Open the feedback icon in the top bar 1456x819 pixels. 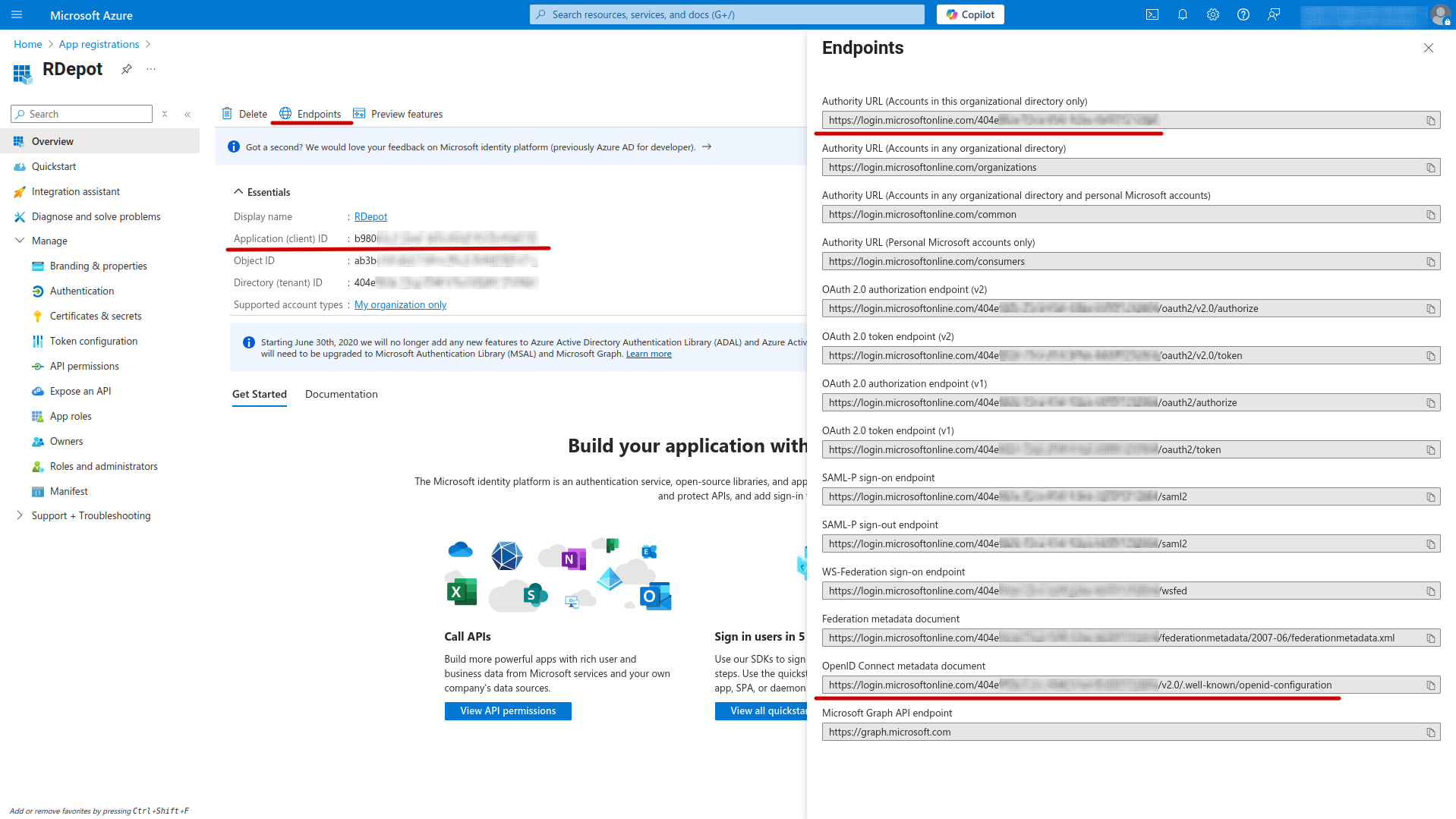coord(1273,14)
